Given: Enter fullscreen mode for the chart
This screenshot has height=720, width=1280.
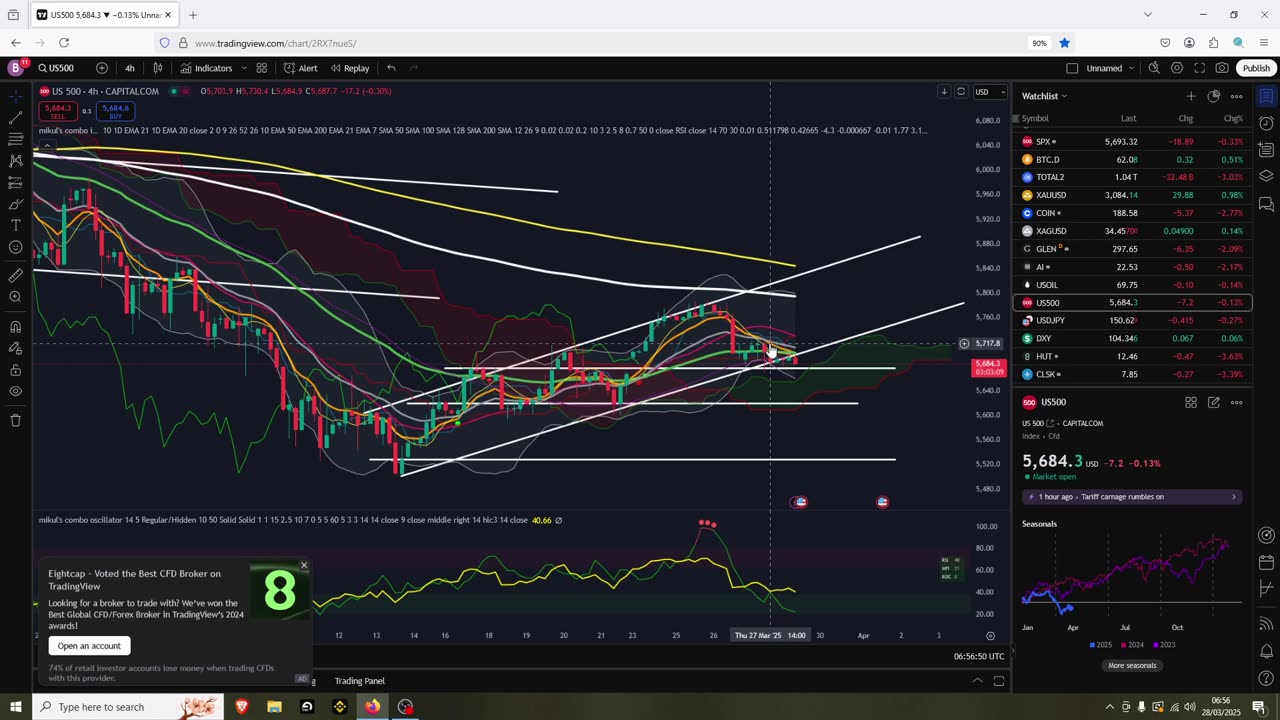Looking at the screenshot, I should (x=1200, y=68).
